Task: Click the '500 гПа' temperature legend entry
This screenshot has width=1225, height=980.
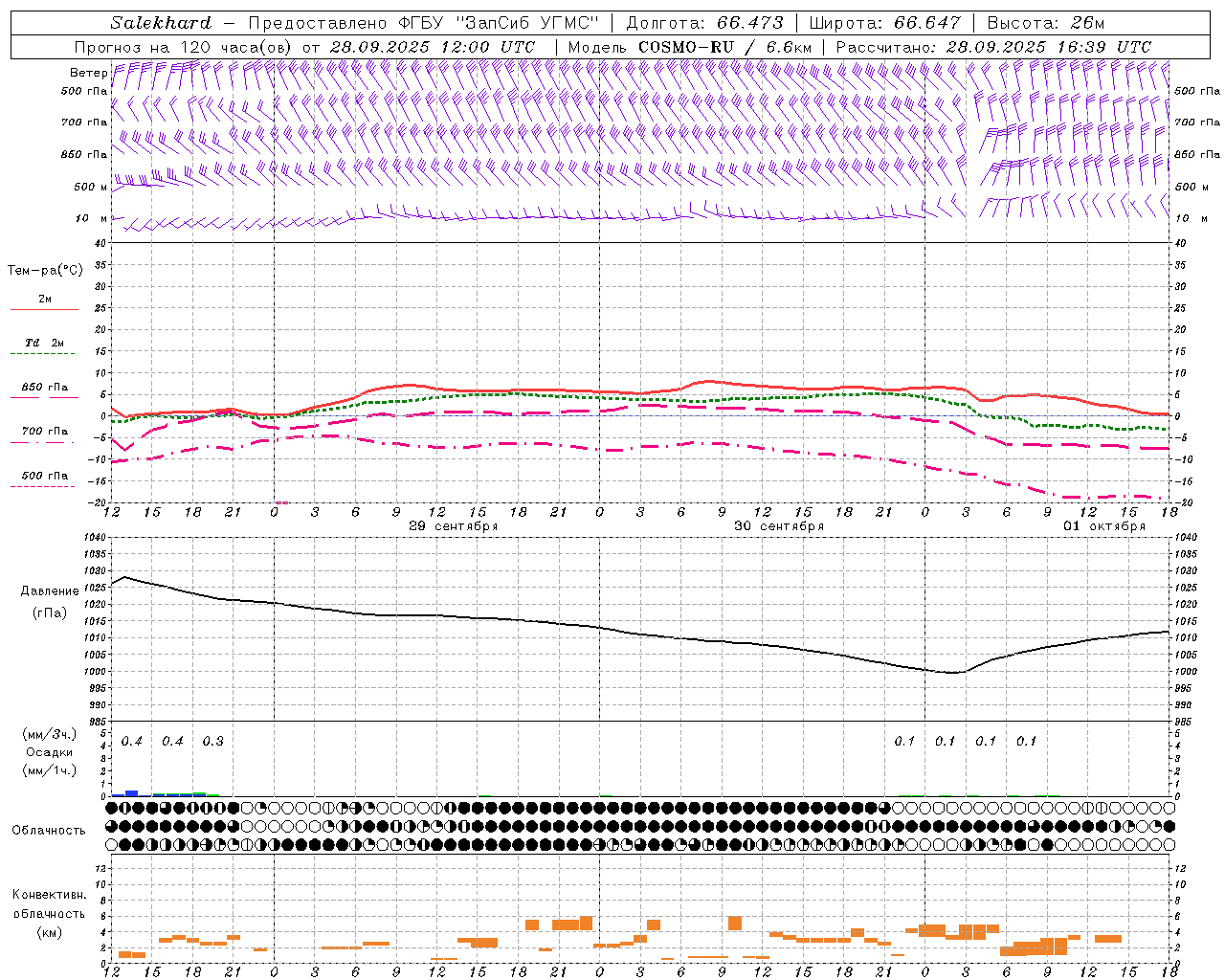Action: 44,476
